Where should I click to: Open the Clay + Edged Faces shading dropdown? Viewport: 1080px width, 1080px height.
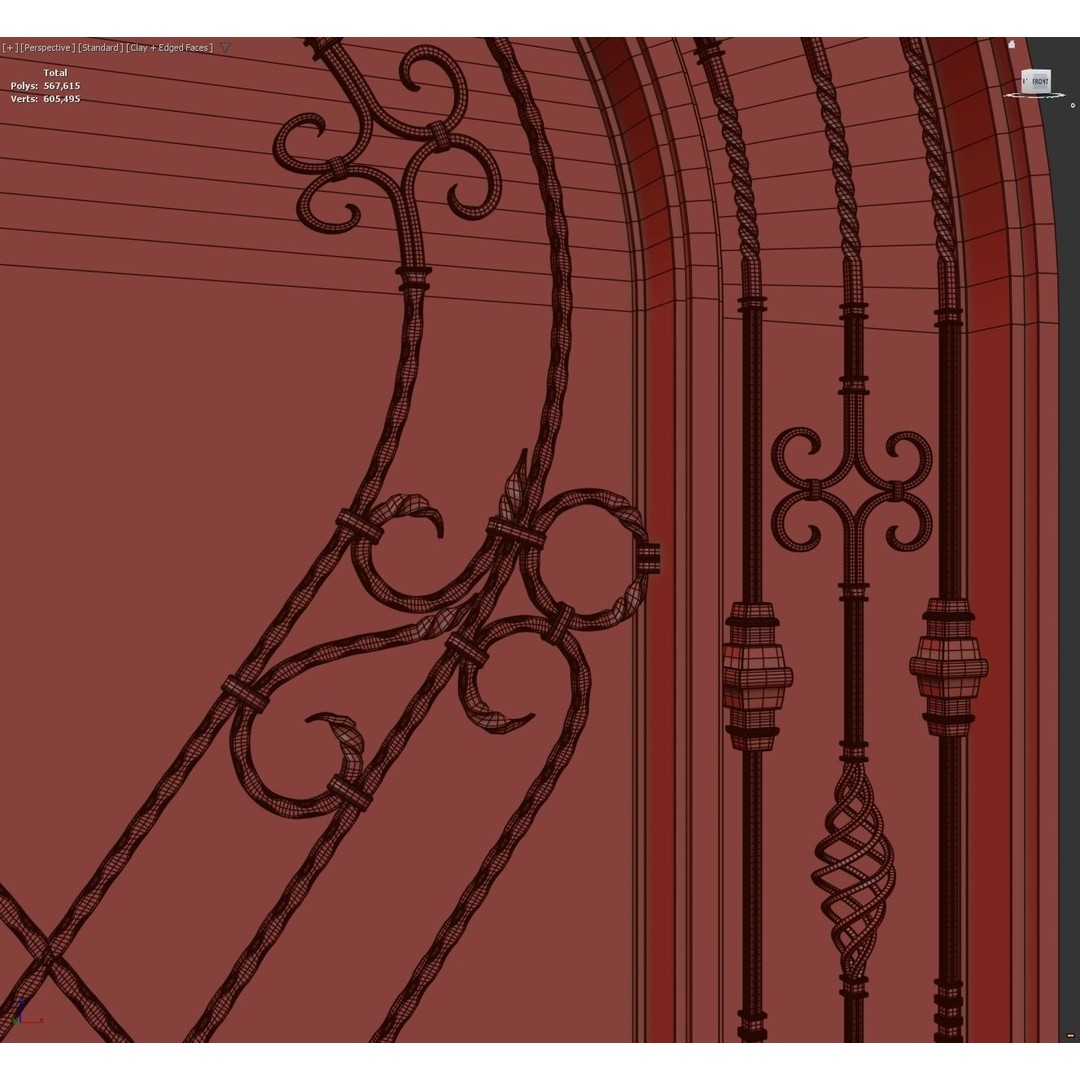[x=168, y=47]
